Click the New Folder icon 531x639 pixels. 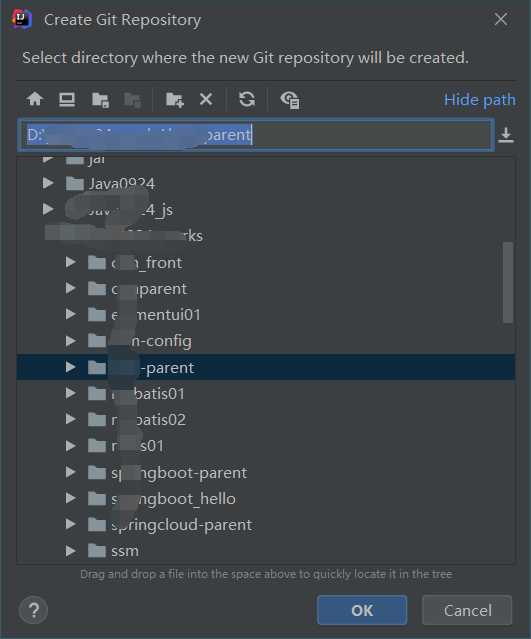(174, 100)
